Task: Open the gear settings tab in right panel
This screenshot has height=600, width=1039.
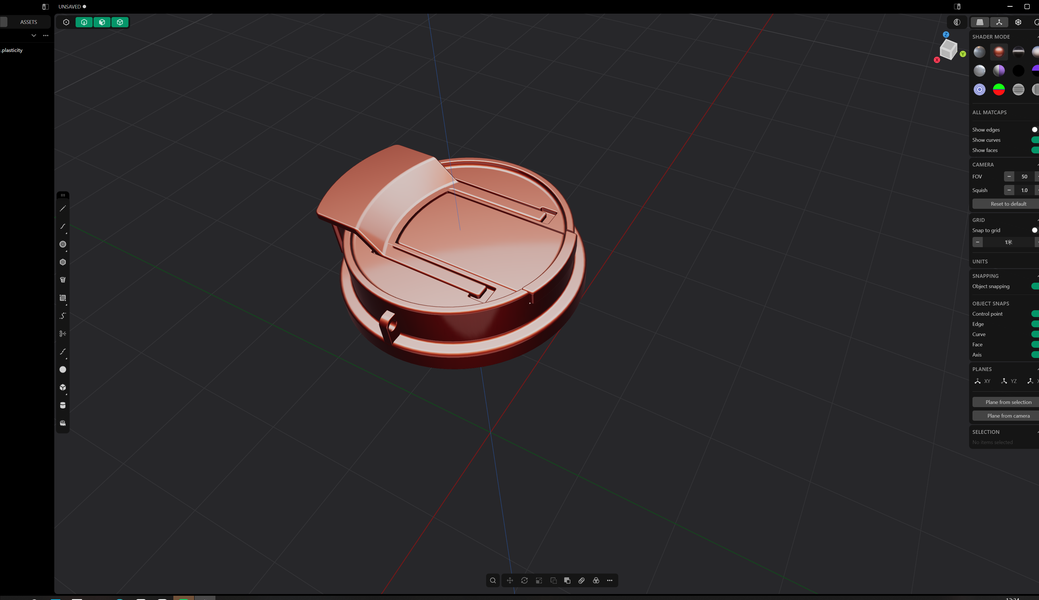Action: click(1018, 23)
